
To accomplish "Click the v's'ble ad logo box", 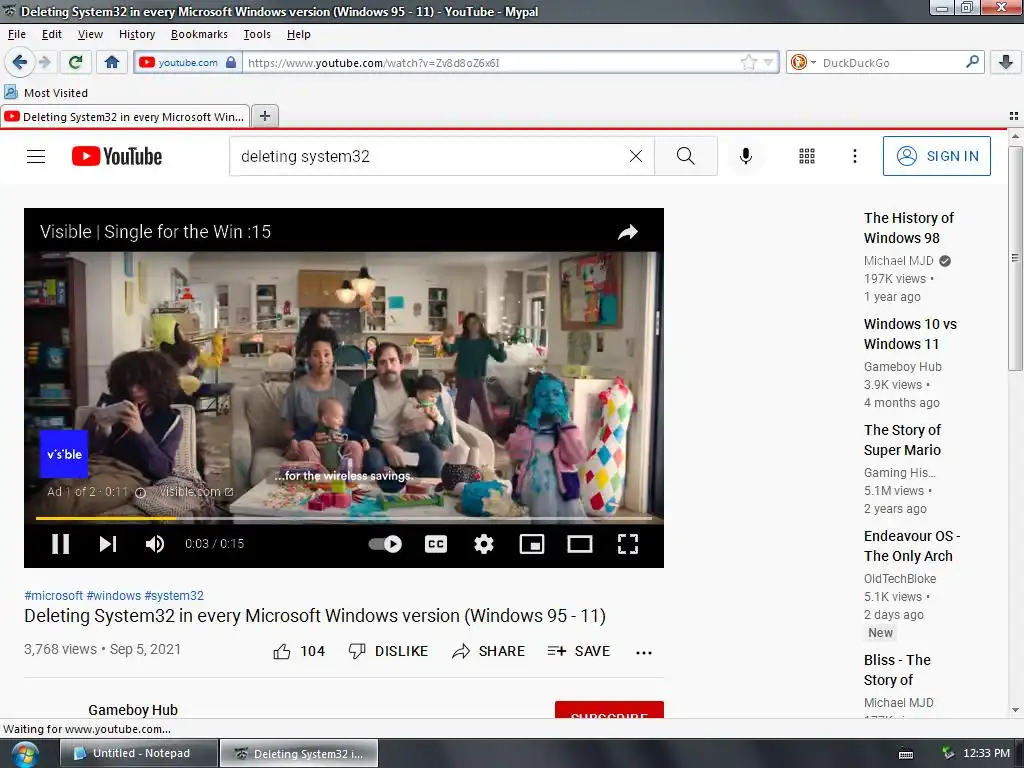I will tap(64, 454).
